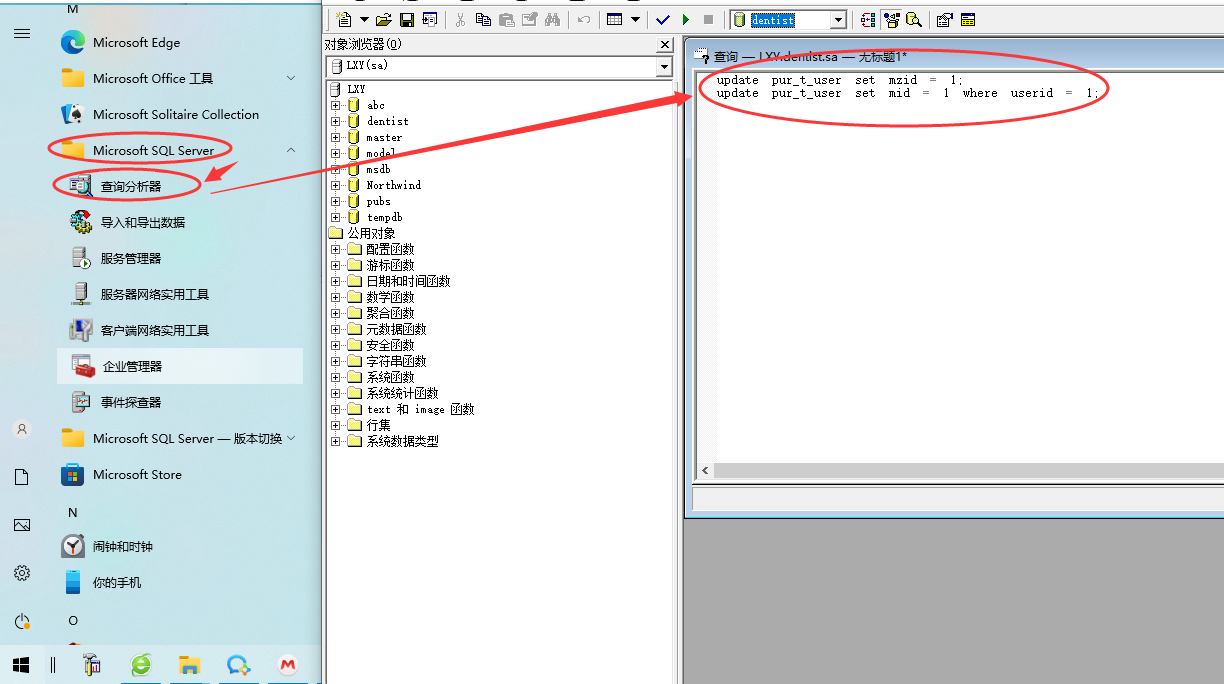Open File Explorer from the taskbar
Screen dimensions: 1224x684
tap(189, 664)
